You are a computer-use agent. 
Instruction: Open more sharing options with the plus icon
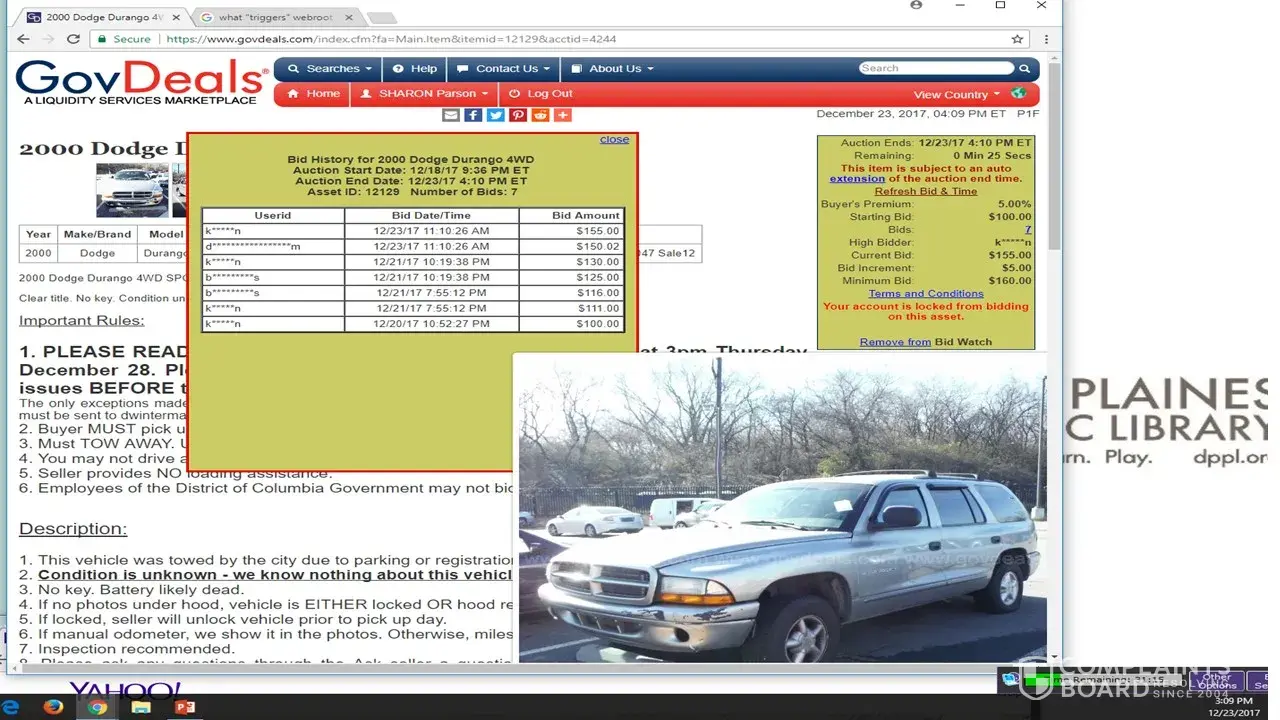coord(562,115)
